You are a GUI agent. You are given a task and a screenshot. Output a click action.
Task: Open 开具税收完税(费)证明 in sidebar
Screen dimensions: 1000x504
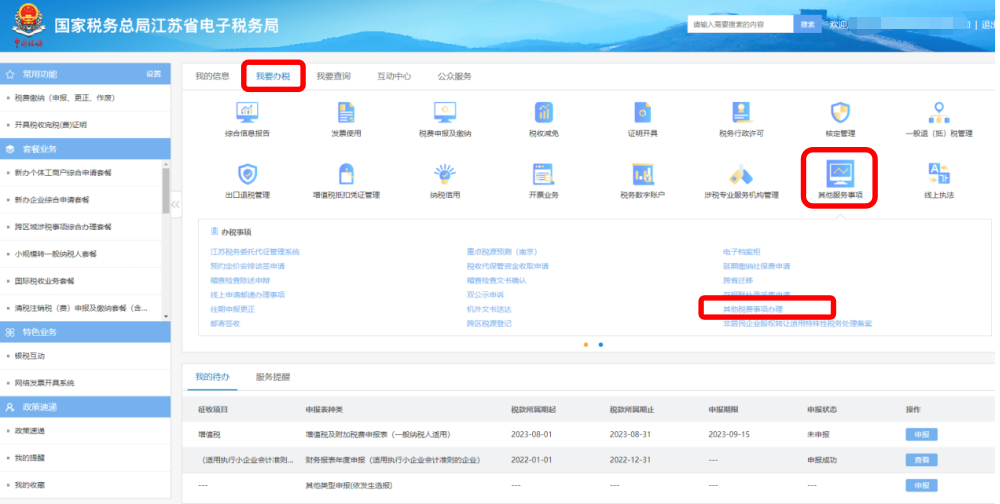[50, 125]
